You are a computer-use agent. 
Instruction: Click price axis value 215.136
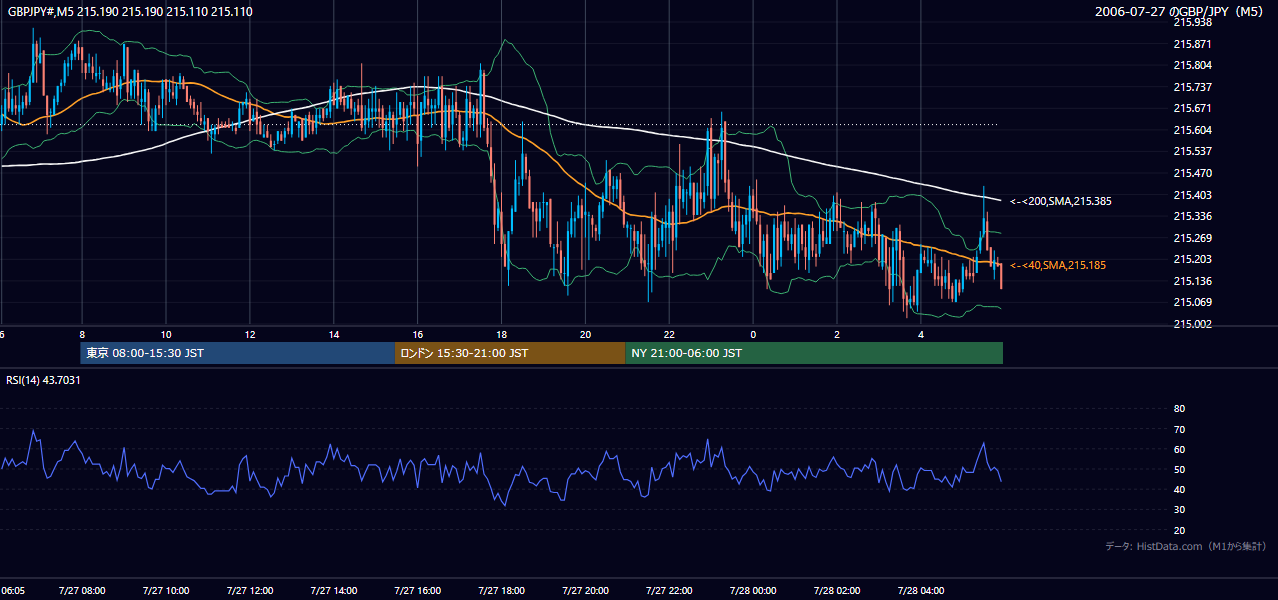1192,281
